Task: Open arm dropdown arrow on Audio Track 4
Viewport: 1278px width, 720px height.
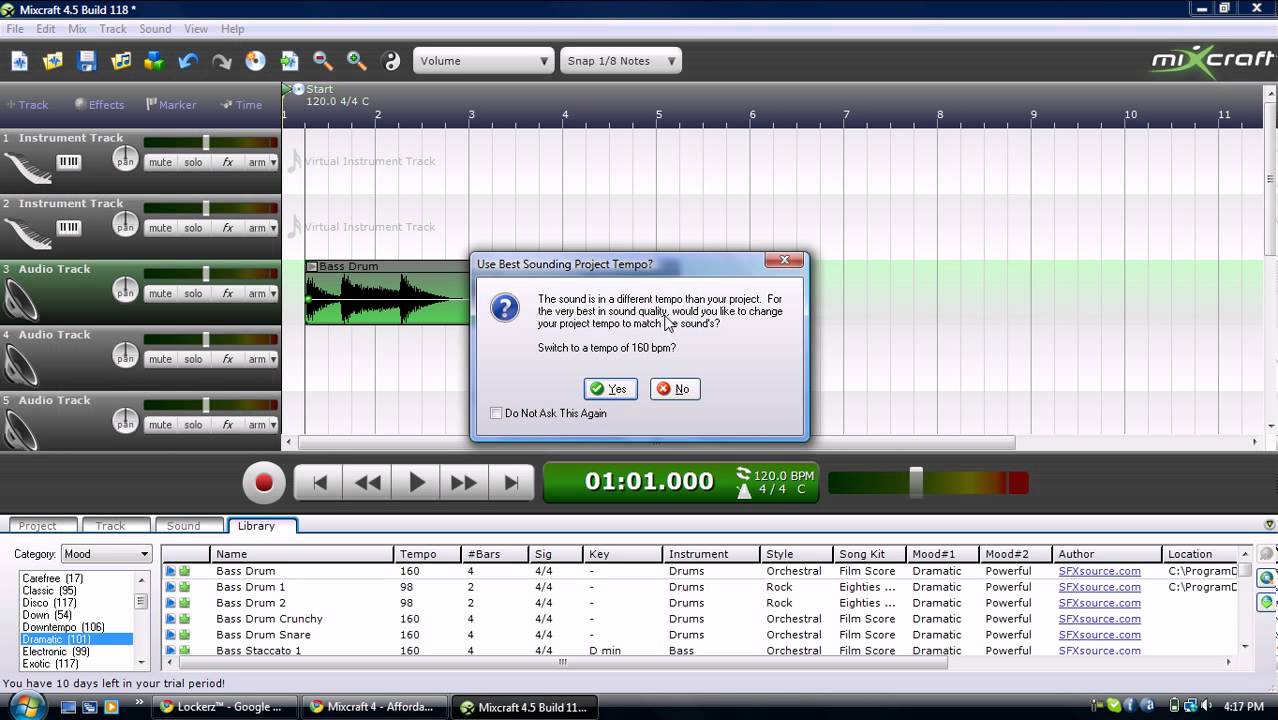Action: coord(273,359)
